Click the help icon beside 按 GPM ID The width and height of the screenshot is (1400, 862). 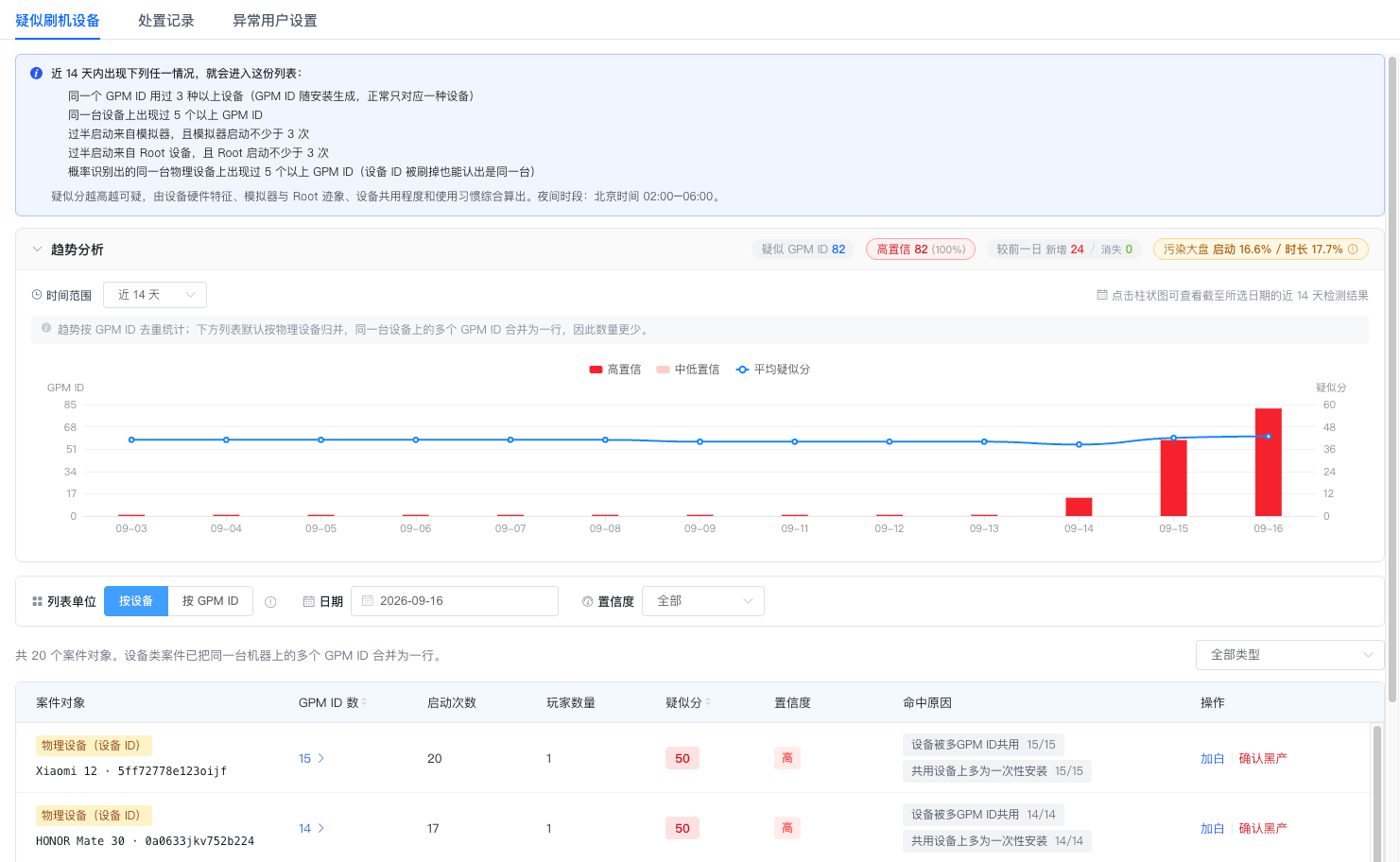[x=270, y=602]
